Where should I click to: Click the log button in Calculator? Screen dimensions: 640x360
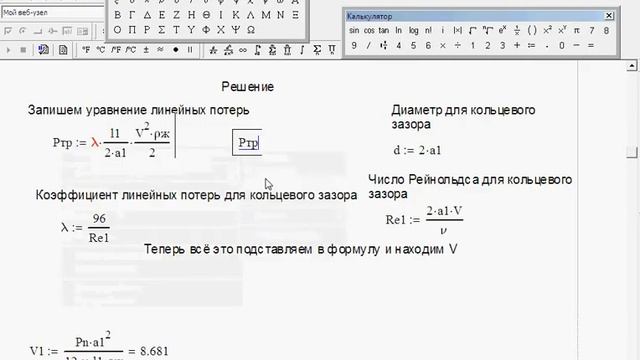413,31
